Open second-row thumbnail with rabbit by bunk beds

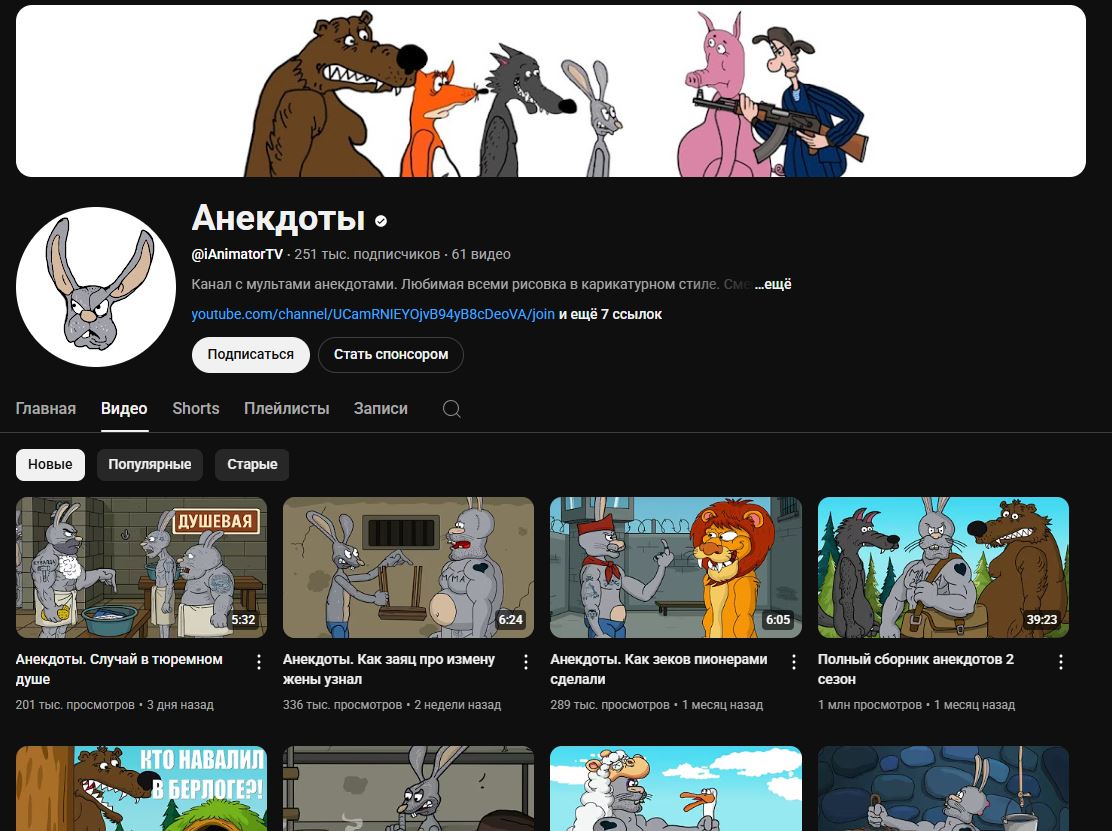point(408,788)
